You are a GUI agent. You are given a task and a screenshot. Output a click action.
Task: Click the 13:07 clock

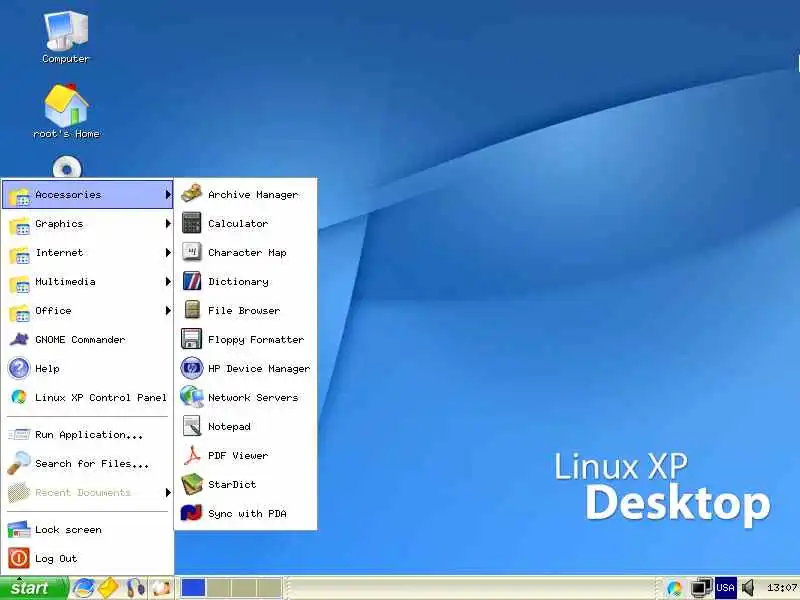[782, 588]
